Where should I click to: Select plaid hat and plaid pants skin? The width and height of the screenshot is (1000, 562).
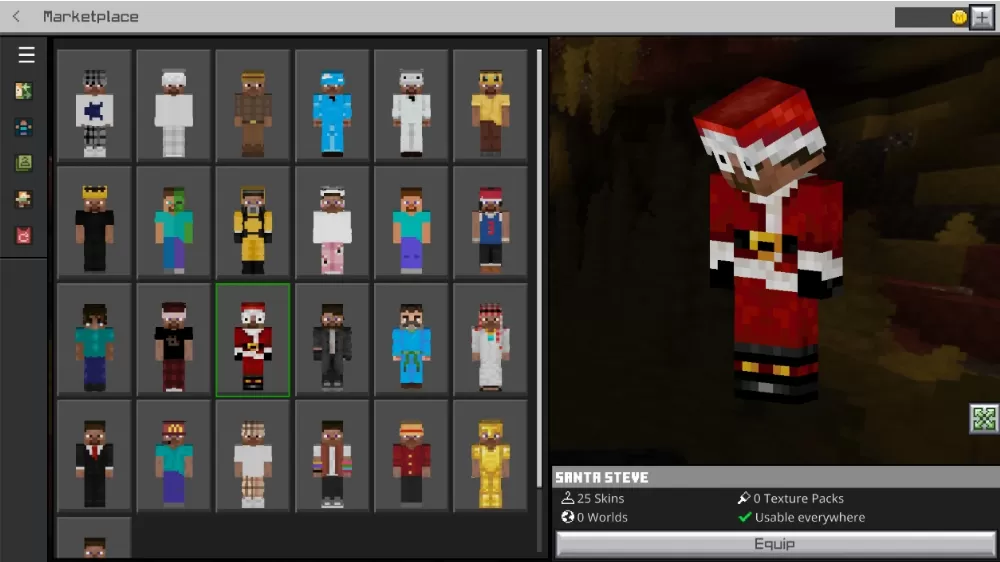tap(253, 457)
